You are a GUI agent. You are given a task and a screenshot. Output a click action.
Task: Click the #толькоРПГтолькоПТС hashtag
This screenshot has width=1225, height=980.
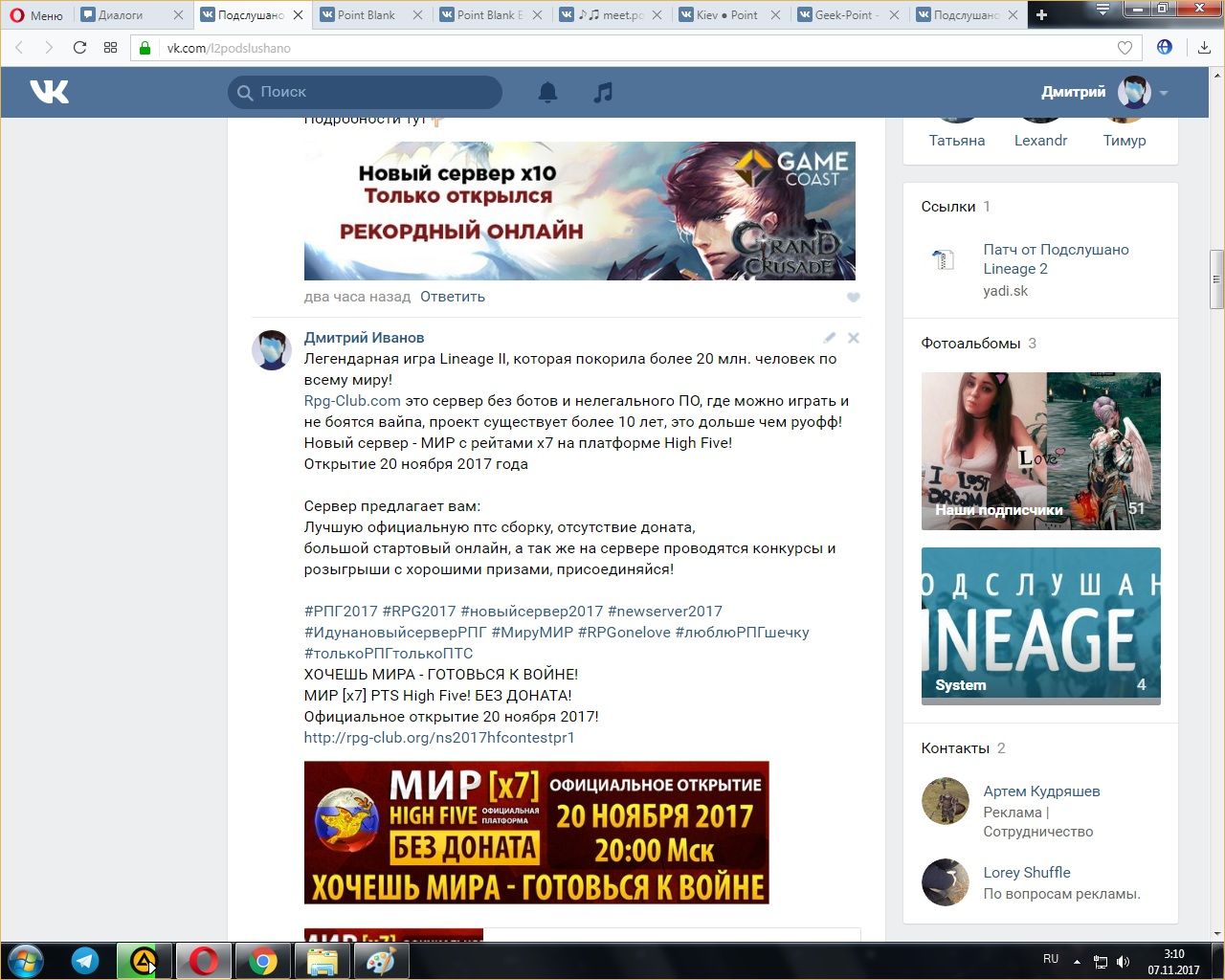click(x=389, y=654)
